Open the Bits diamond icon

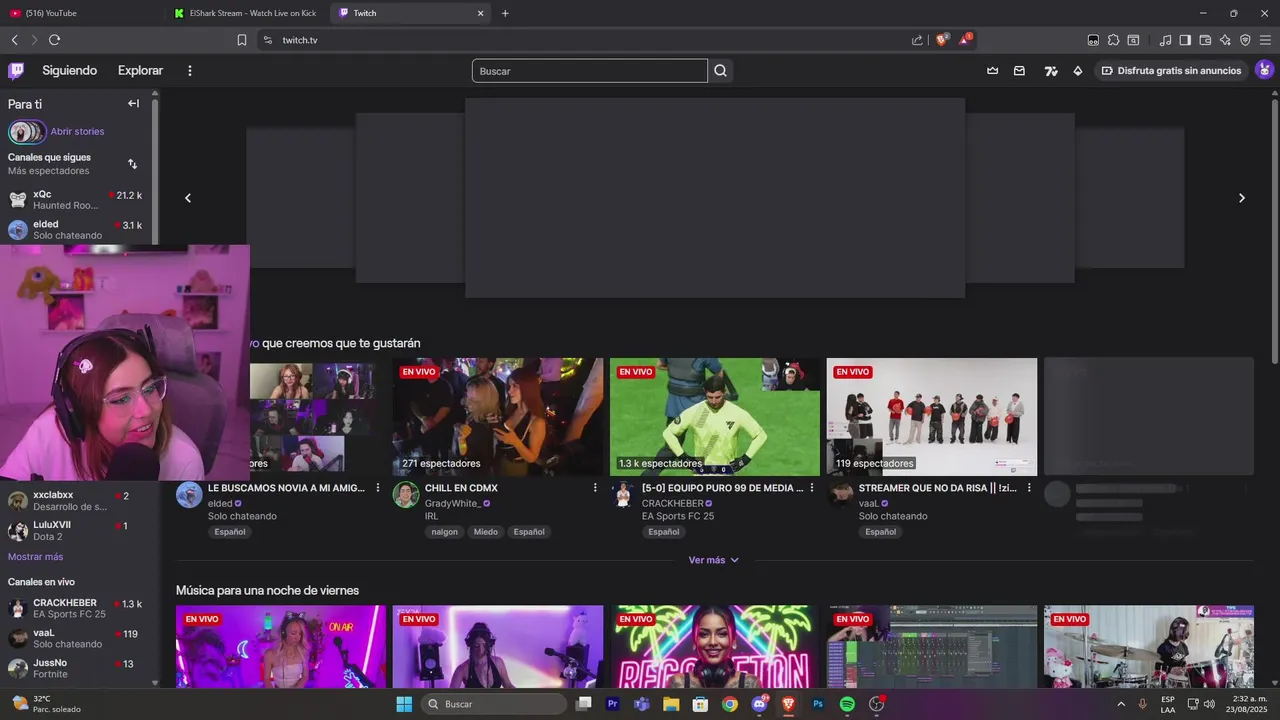(x=1077, y=70)
